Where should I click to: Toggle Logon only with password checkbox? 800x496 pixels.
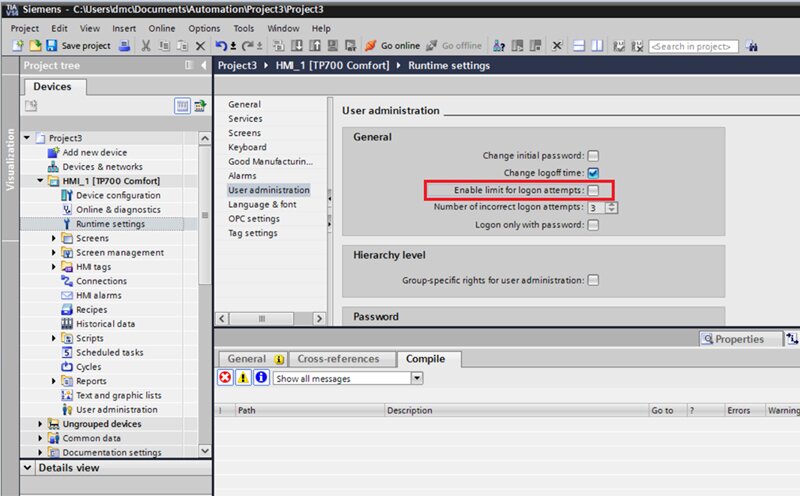[x=593, y=225]
